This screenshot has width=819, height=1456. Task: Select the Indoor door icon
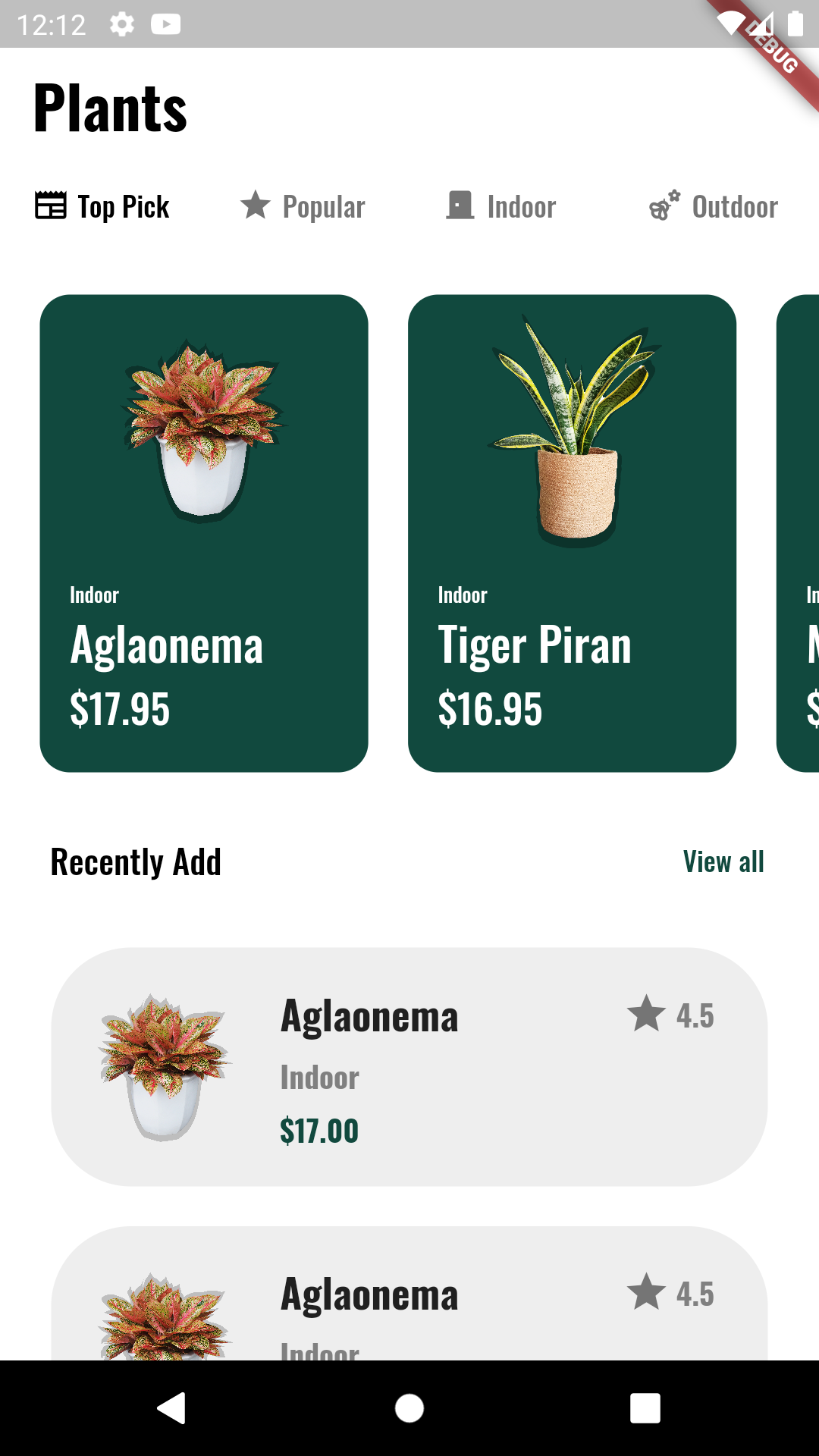pos(460,206)
